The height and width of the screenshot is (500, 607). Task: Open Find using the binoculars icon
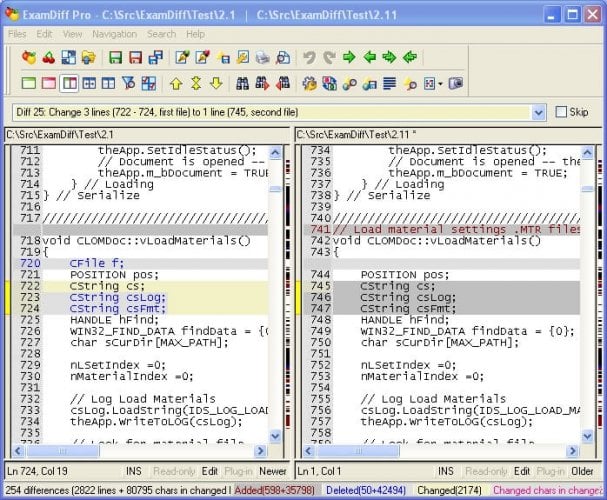(244, 83)
